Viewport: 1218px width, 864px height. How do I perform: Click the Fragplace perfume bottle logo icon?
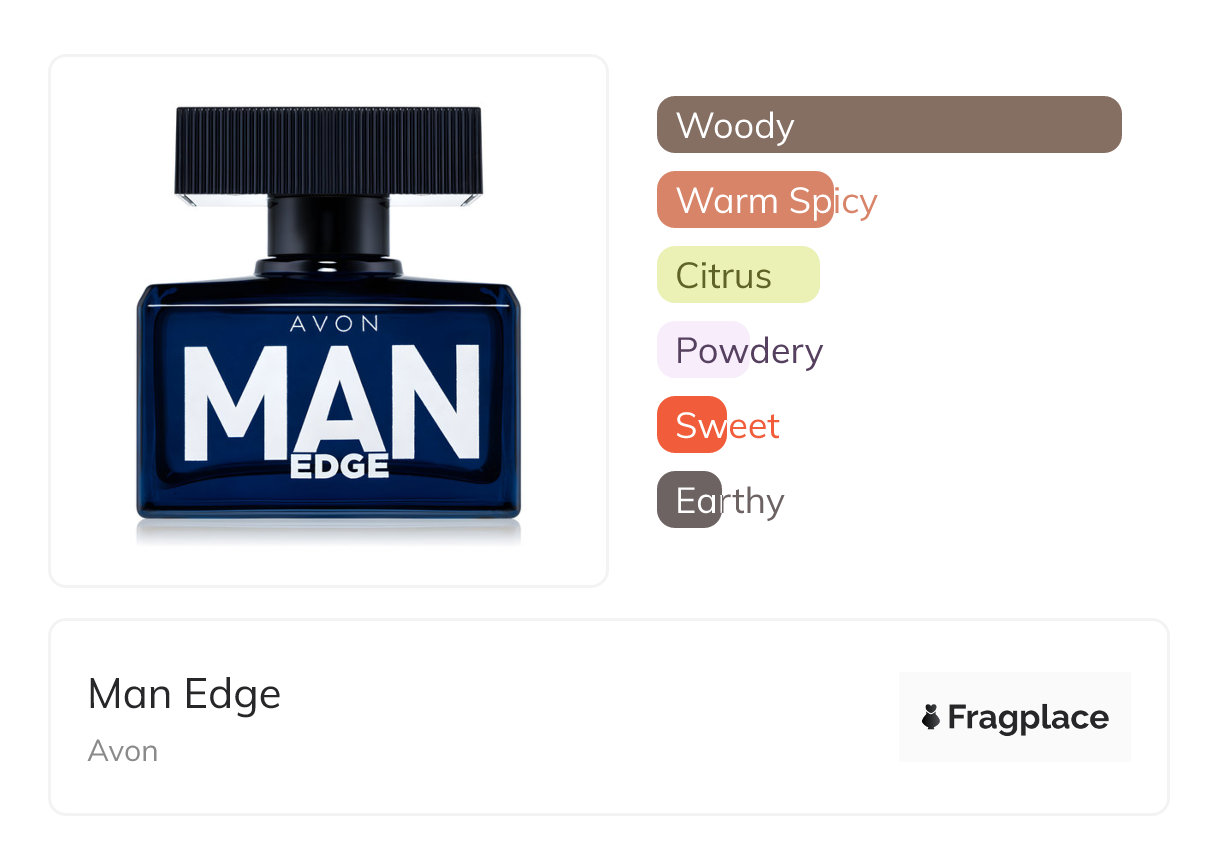(x=931, y=717)
